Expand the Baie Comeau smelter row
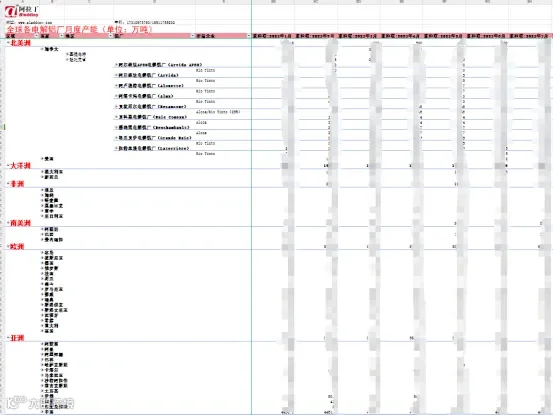The width and height of the screenshot is (554, 415). (116, 117)
